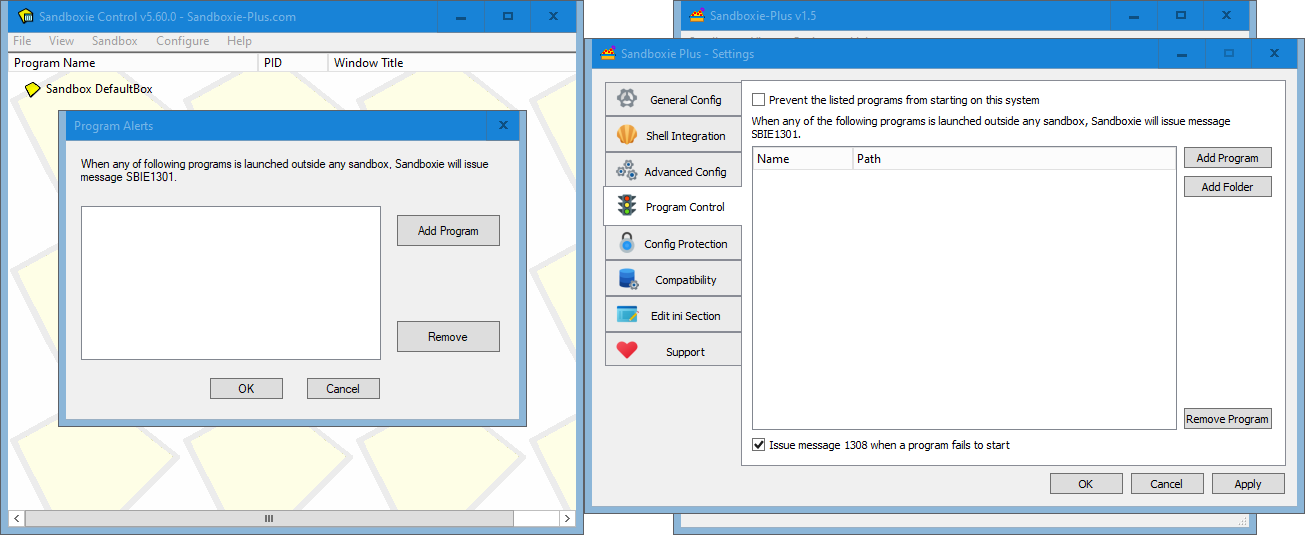Click the Advanced Config gears icon
Screen dimensions: 1305x535
[x=627, y=171]
